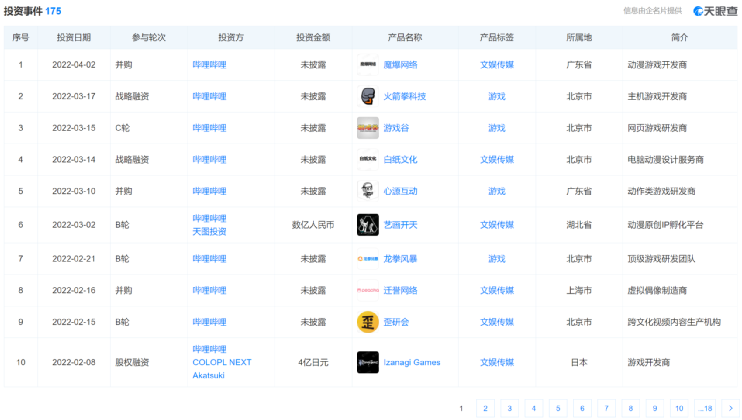Click the 火箭拳科技 logo icon
This screenshot has height=420, width=742.
click(x=367, y=96)
